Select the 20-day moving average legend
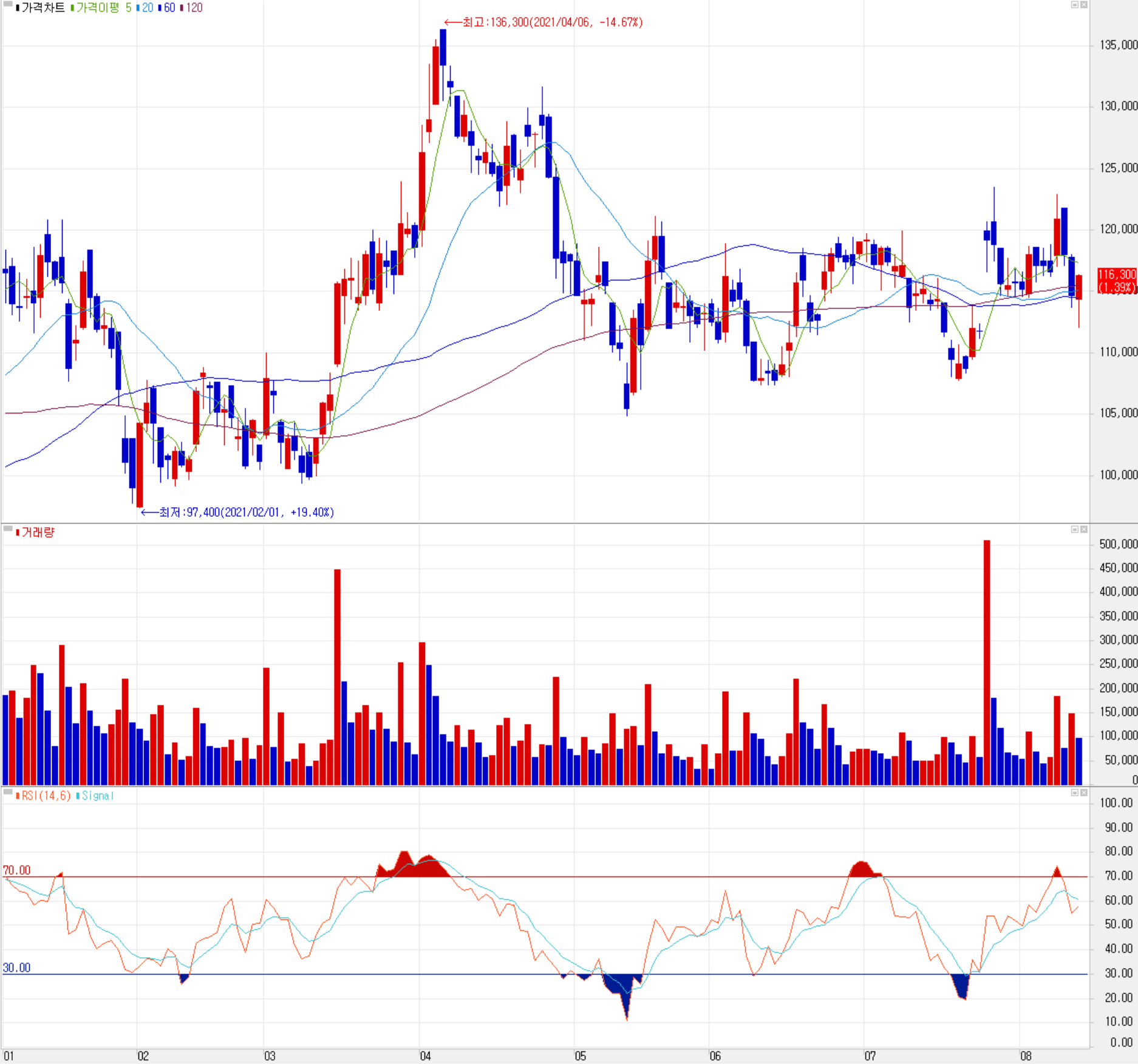The image size is (1138, 1064). [148, 8]
